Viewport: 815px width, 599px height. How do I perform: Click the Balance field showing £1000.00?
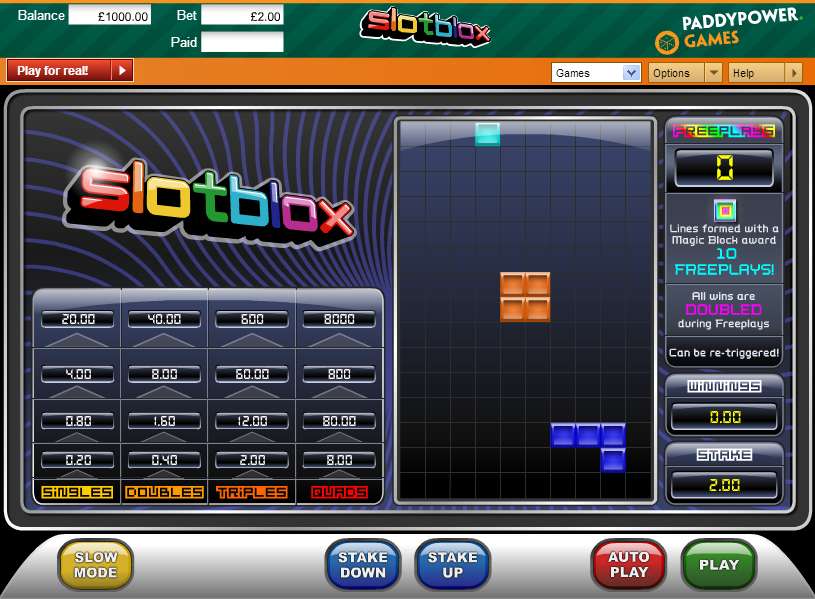tap(110, 16)
